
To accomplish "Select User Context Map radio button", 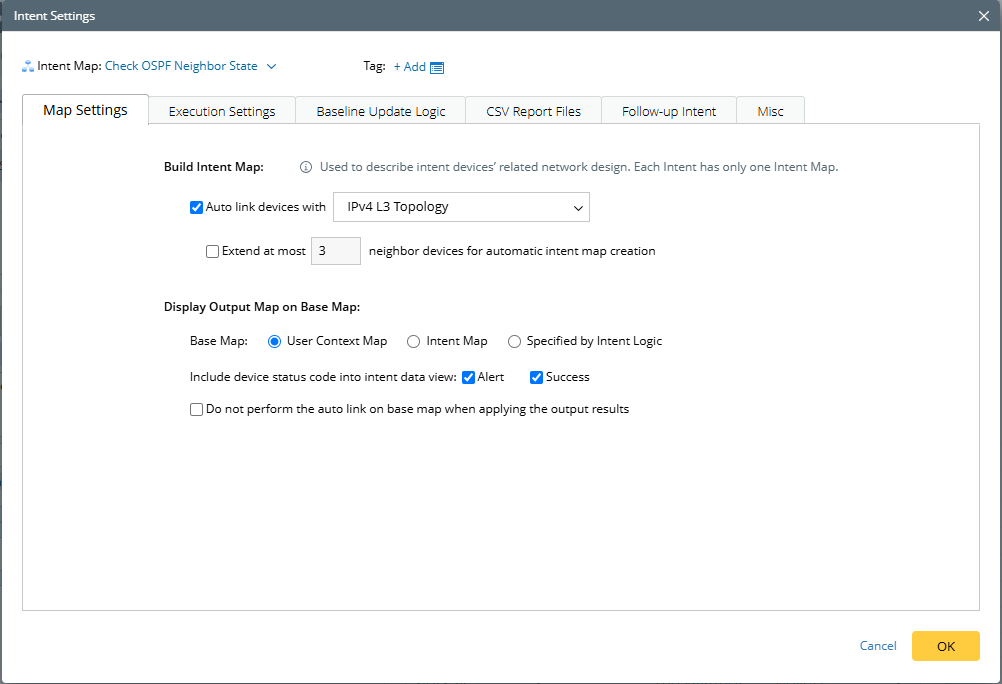I will (274, 341).
